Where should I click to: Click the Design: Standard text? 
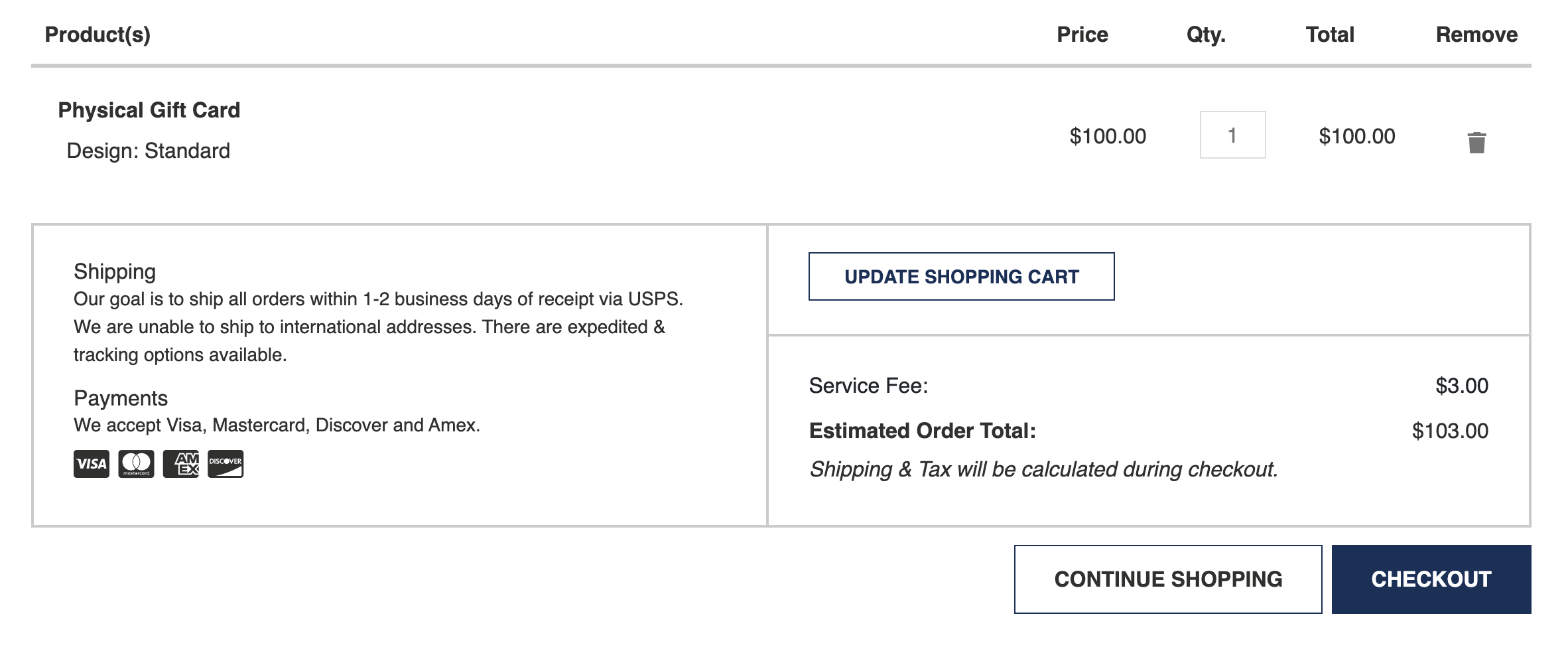pyautogui.click(x=148, y=151)
